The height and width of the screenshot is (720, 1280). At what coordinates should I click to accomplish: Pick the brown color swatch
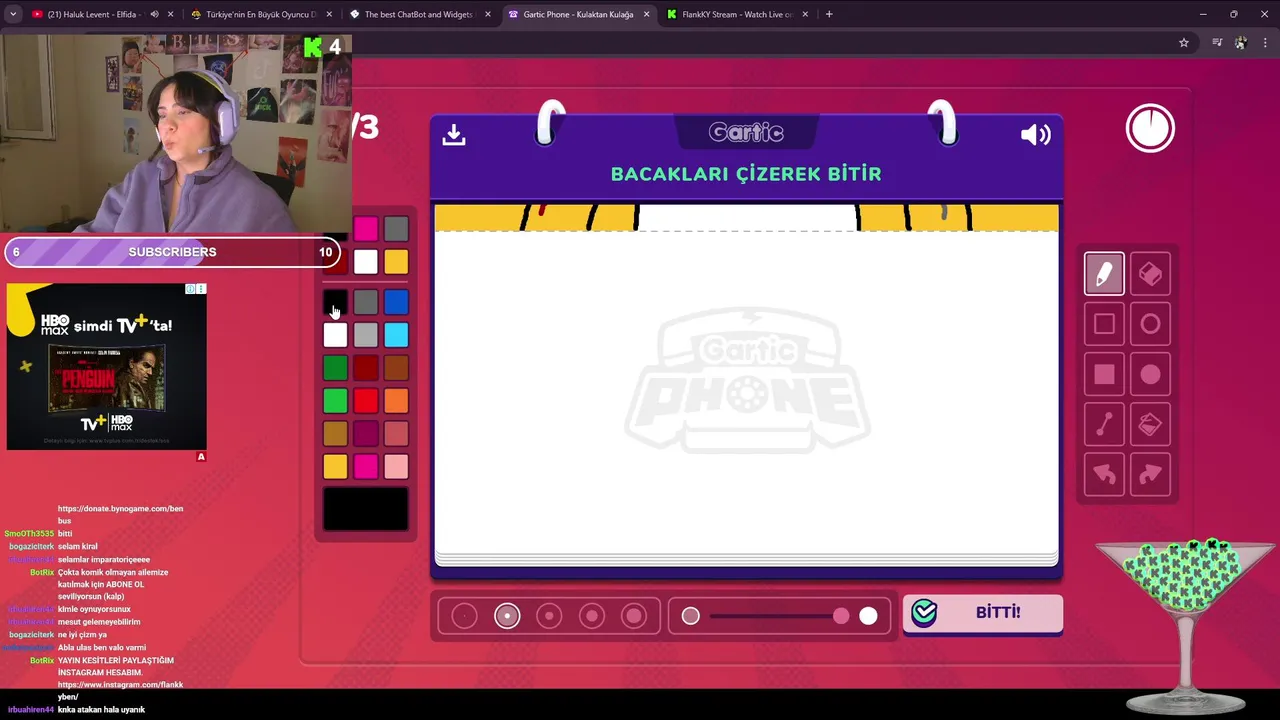tap(396, 368)
